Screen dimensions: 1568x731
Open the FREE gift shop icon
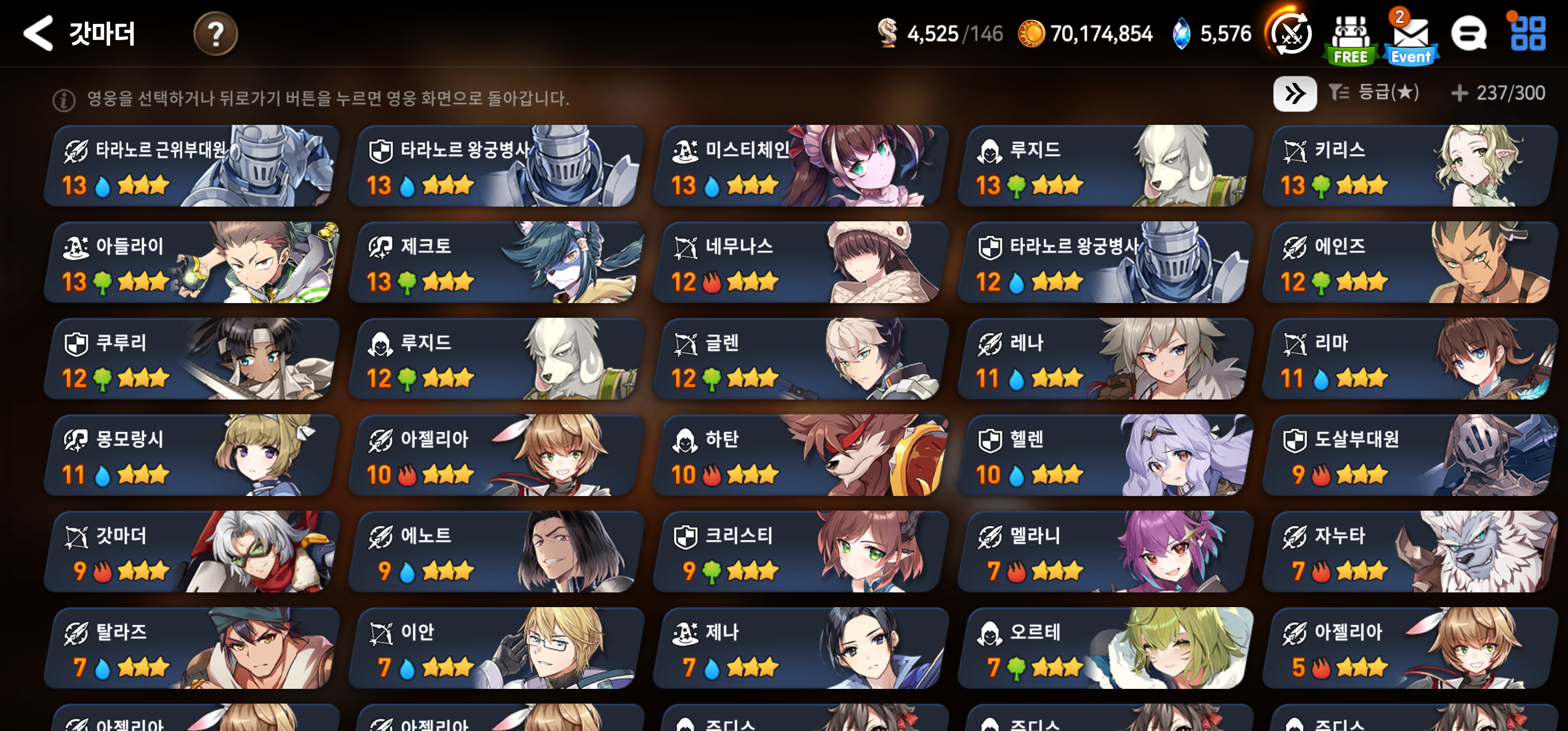[1350, 38]
